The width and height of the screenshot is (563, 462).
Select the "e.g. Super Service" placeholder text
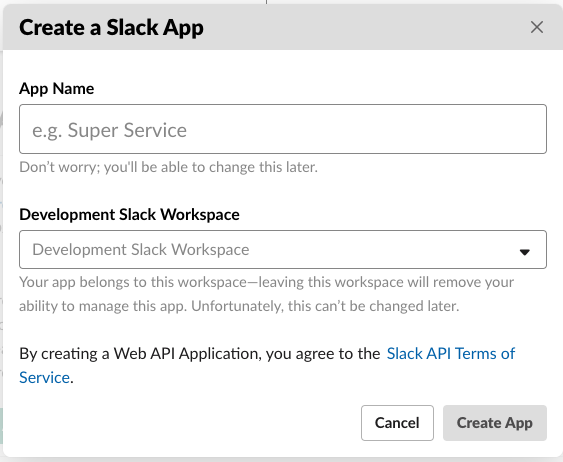click(x=110, y=130)
